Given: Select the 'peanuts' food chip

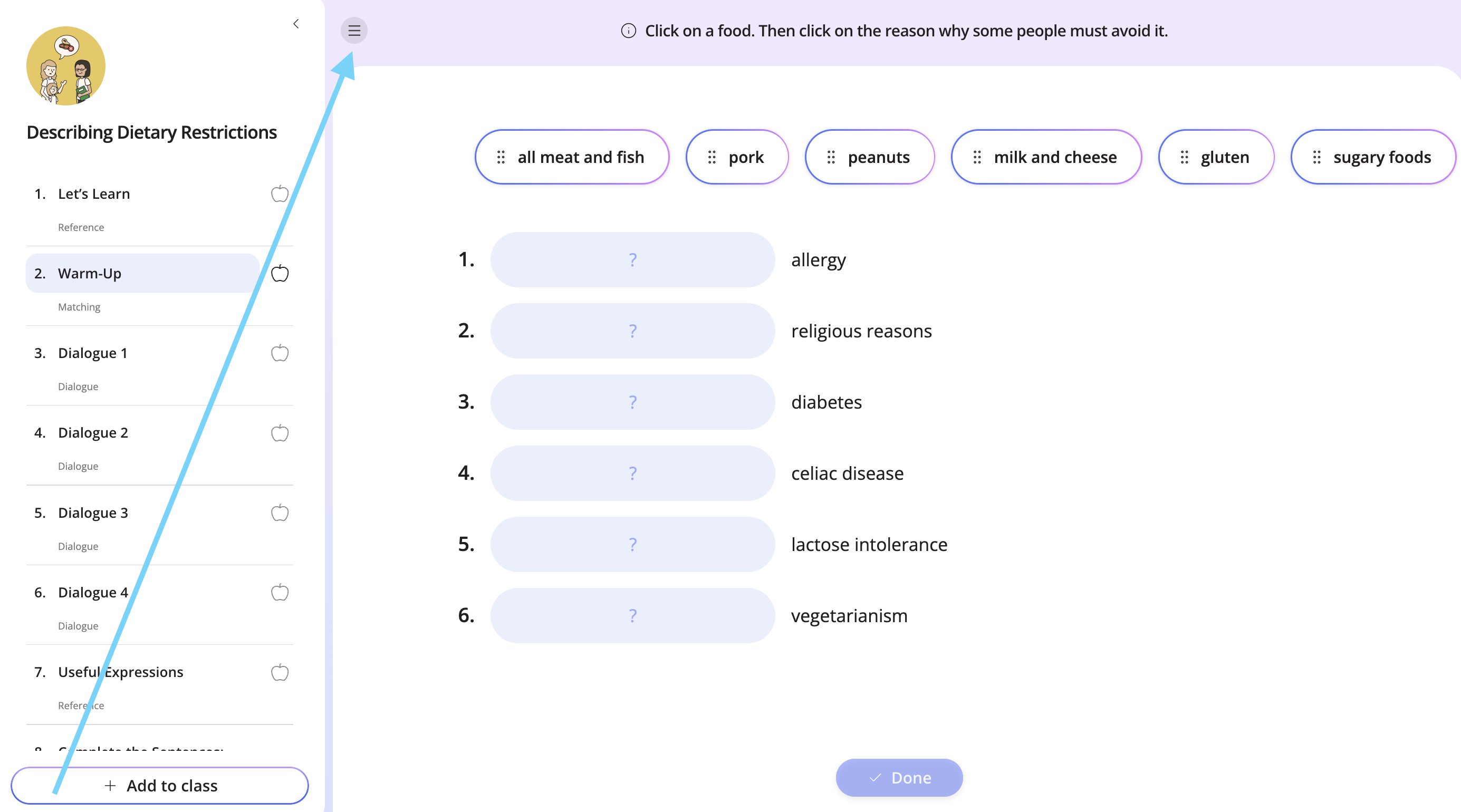Looking at the screenshot, I should (869, 157).
